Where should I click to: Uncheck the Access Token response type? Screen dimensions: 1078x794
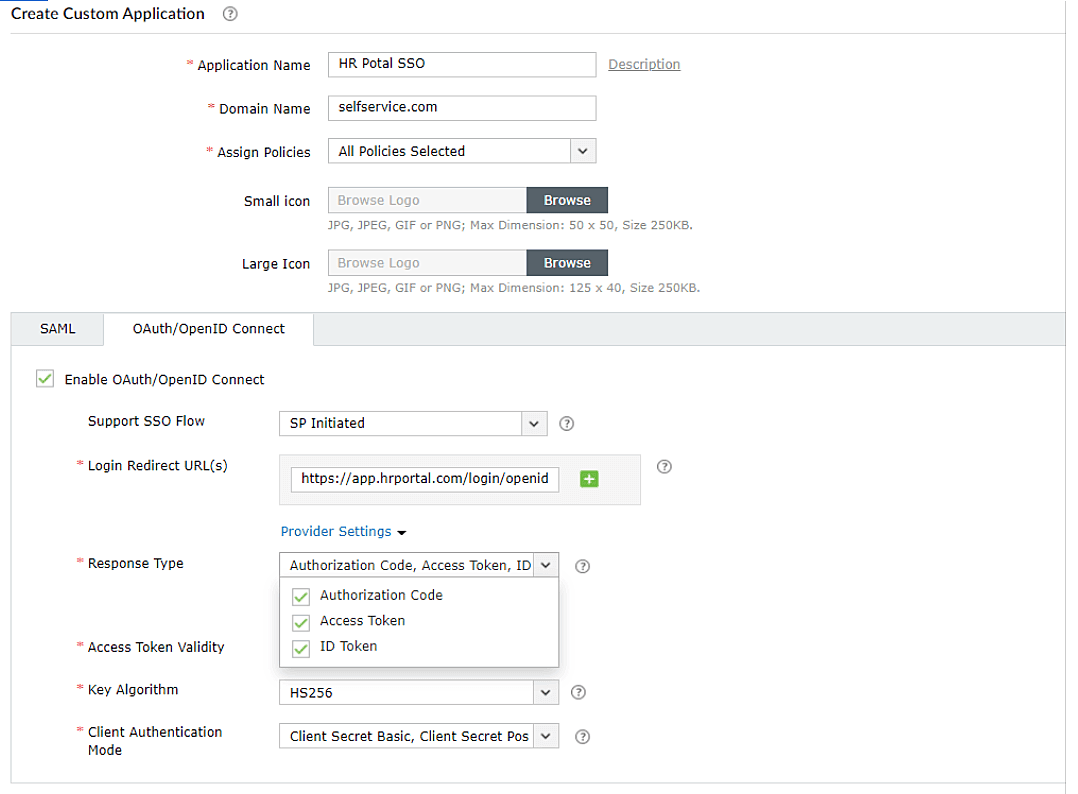[x=300, y=621]
